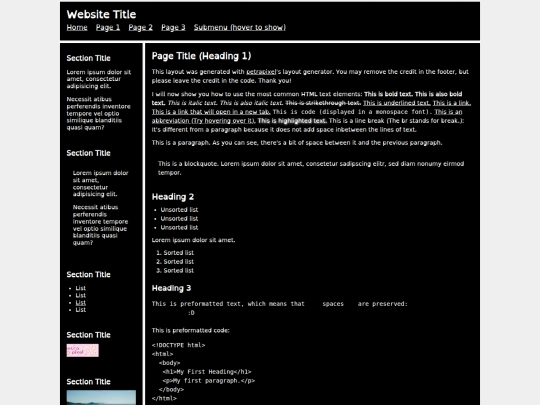The width and height of the screenshot is (540, 405).
Task: Open the Home navigation link
Action: (77, 28)
